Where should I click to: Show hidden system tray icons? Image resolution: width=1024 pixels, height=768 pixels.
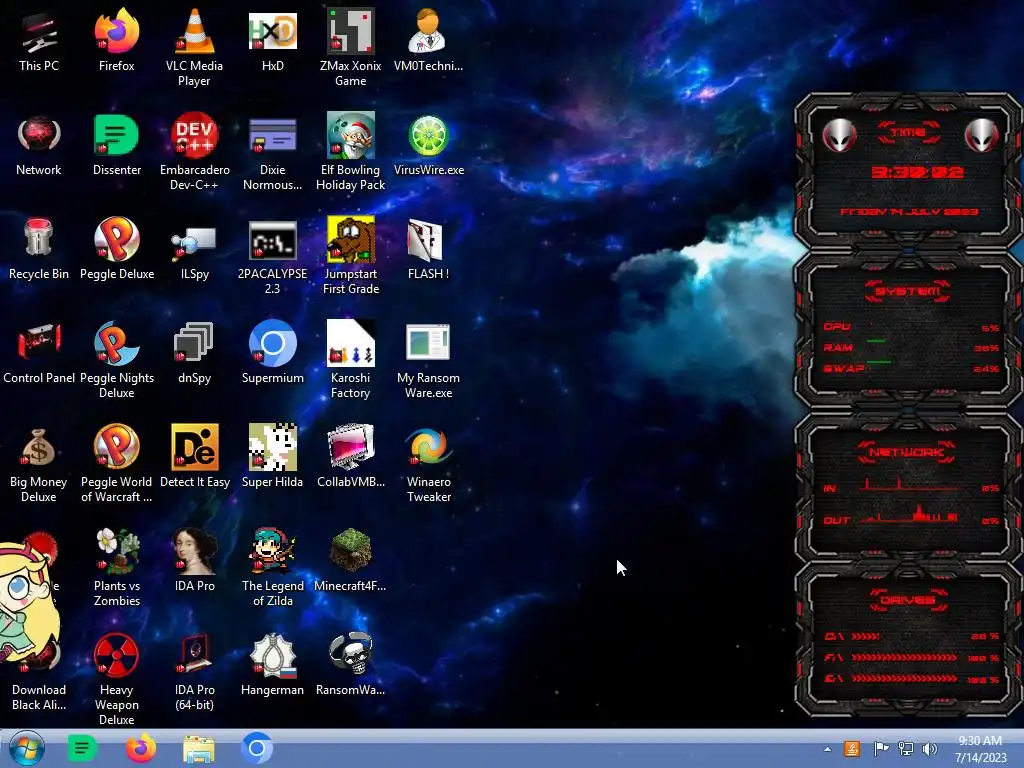click(x=827, y=749)
